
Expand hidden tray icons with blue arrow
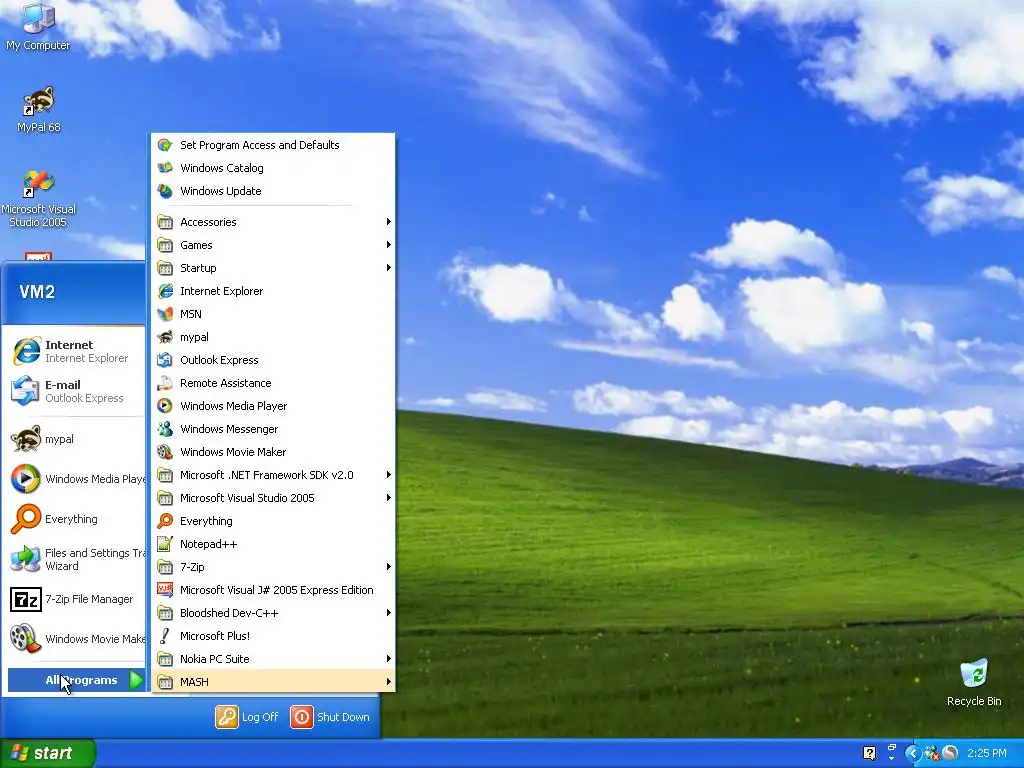[x=913, y=753]
